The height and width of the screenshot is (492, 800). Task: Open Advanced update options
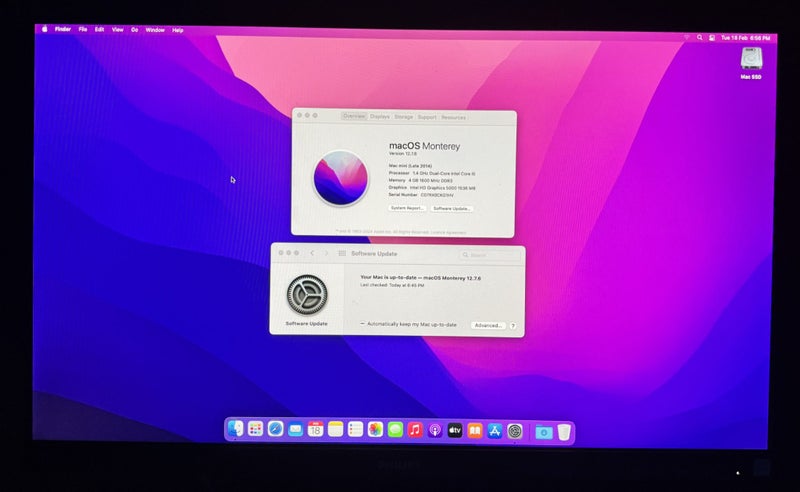tap(488, 325)
